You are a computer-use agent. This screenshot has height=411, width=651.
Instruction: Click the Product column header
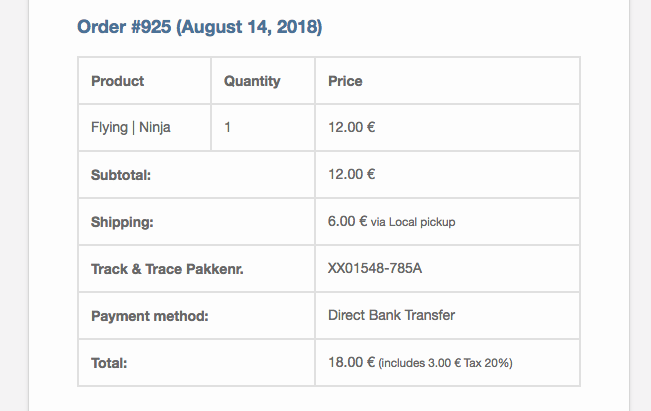pyautogui.click(x=117, y=81)
